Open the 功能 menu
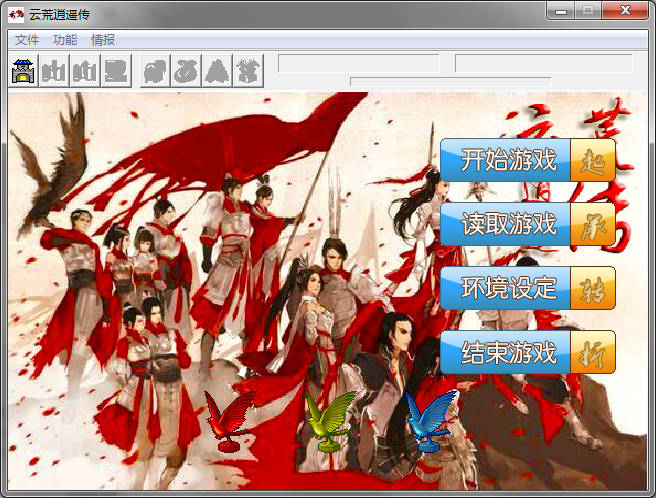Viewport: 656px width, 498px height. tap(65, 40)
